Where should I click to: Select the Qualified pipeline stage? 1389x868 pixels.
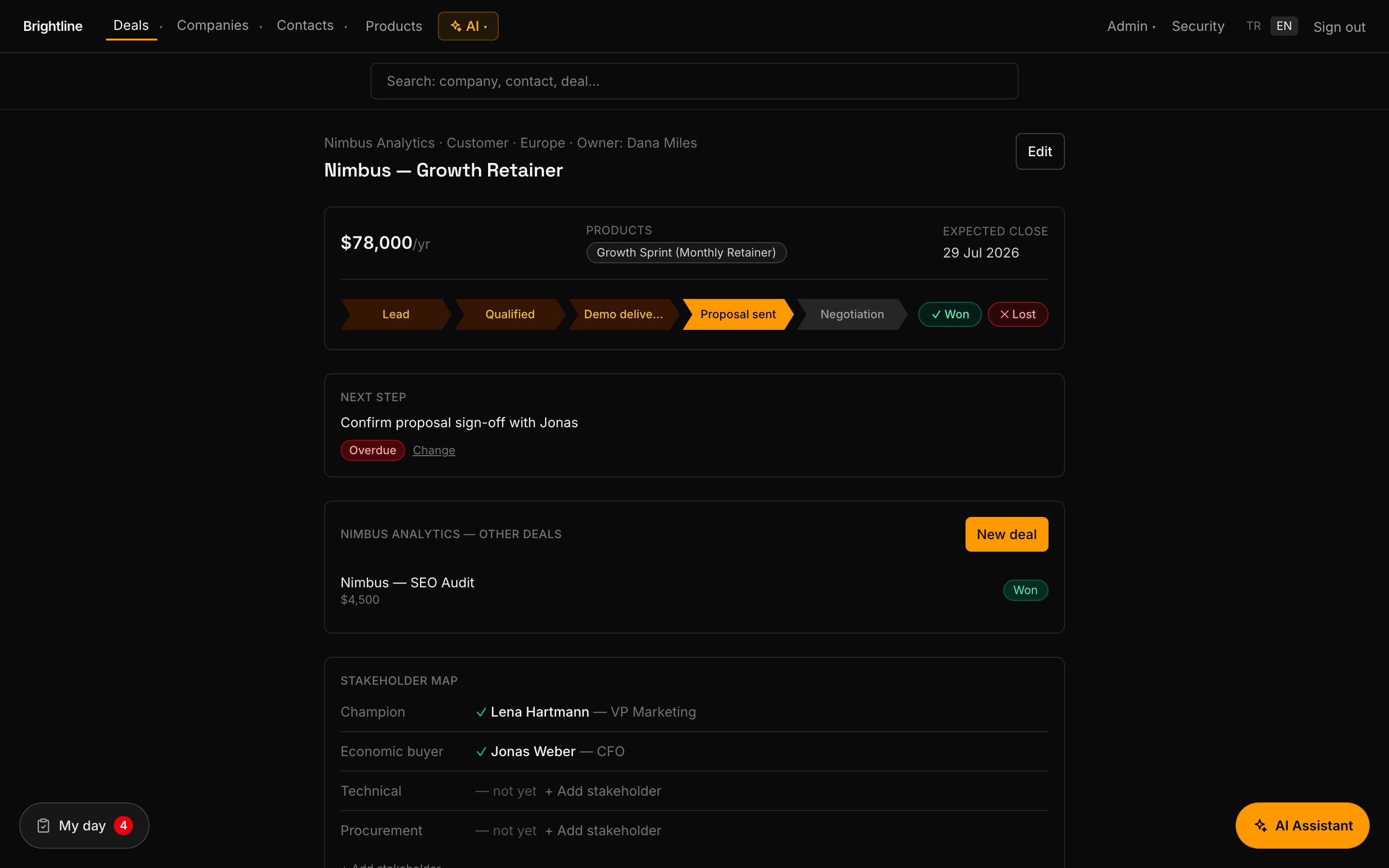[510, 314]
